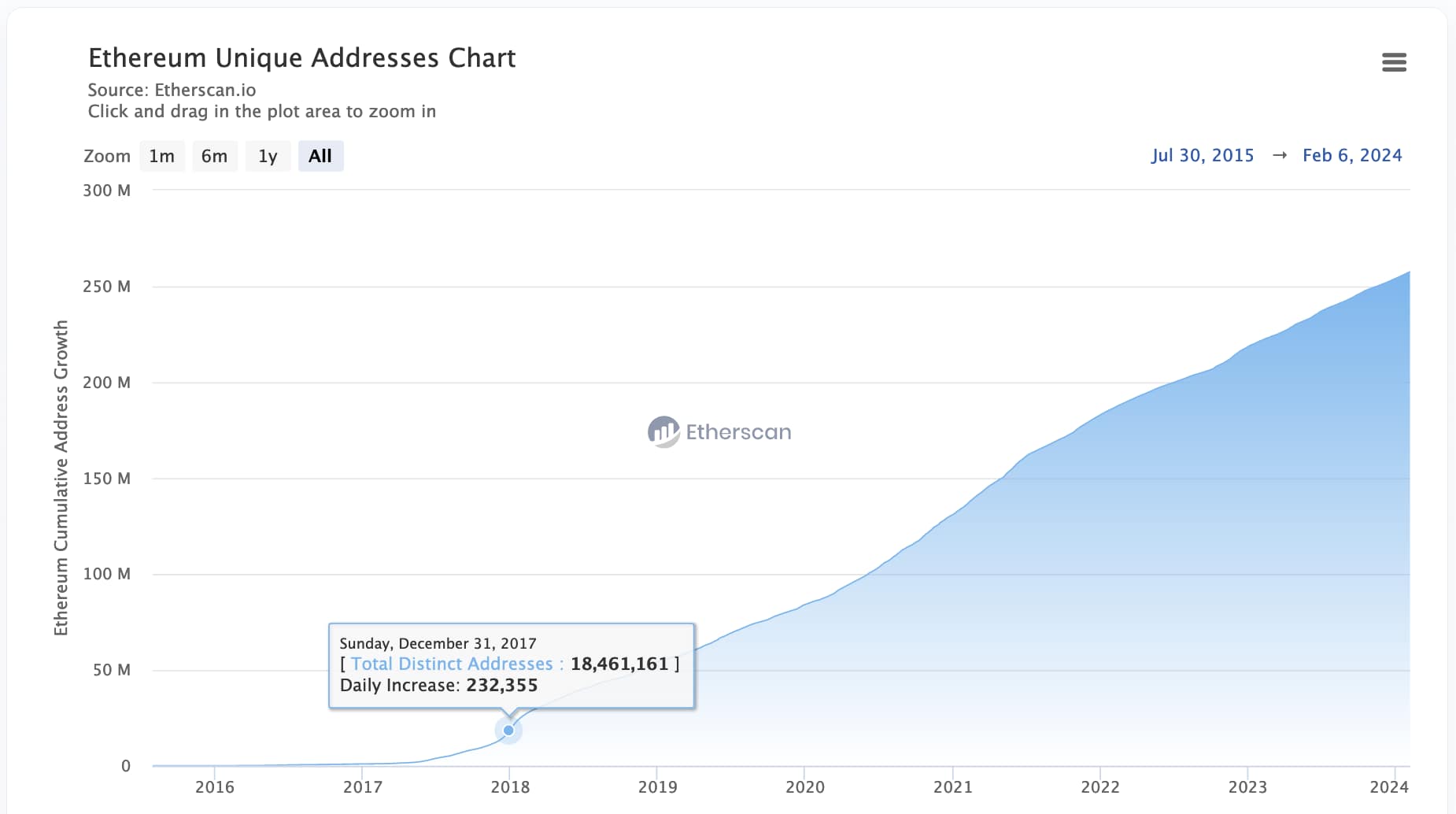The height and width of the screenshot is (814, 1456).
Task: Select the 1y zoom preset
Action: pyautogui.click(x=268, y=155)
